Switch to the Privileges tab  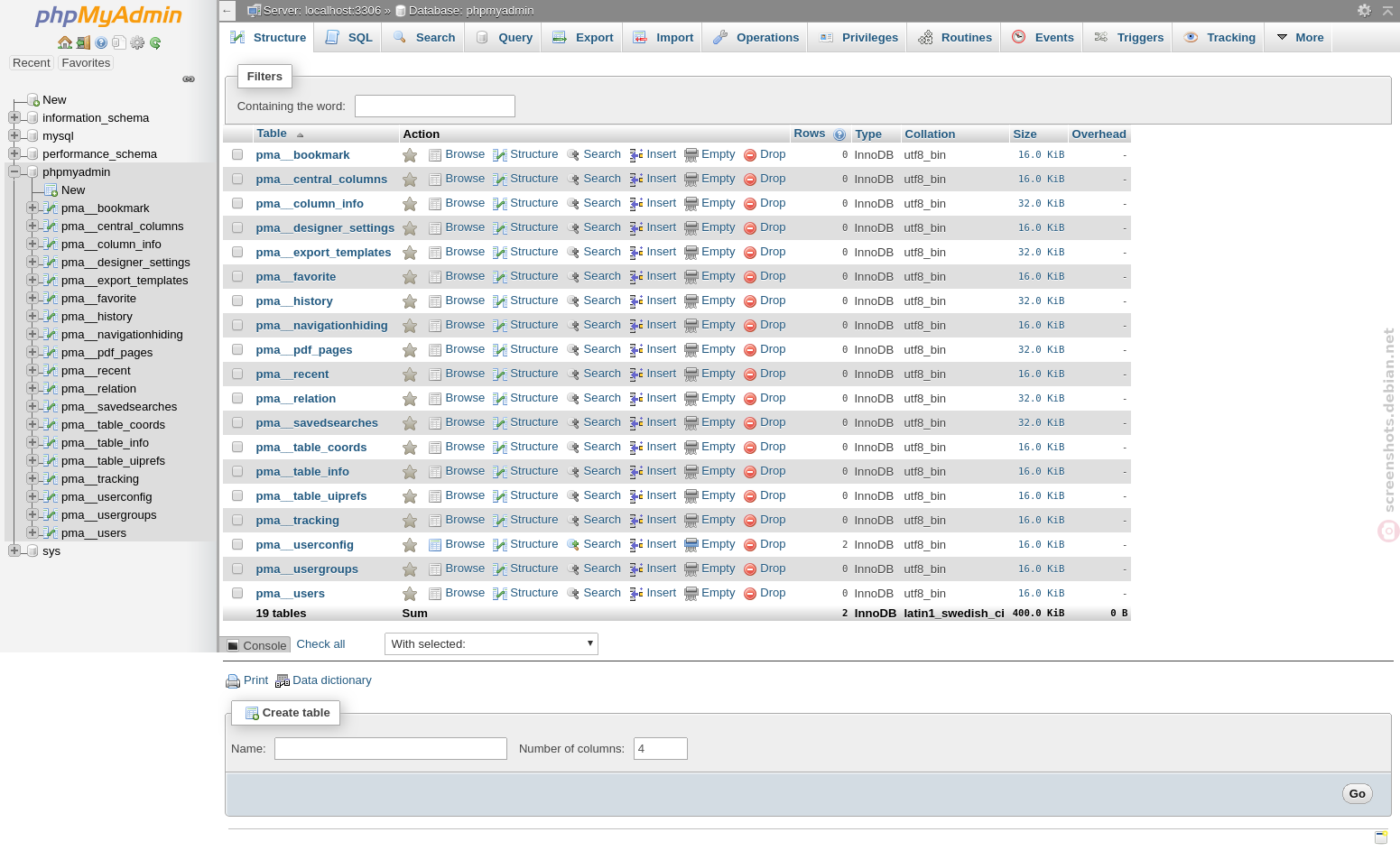coord(858,38)
